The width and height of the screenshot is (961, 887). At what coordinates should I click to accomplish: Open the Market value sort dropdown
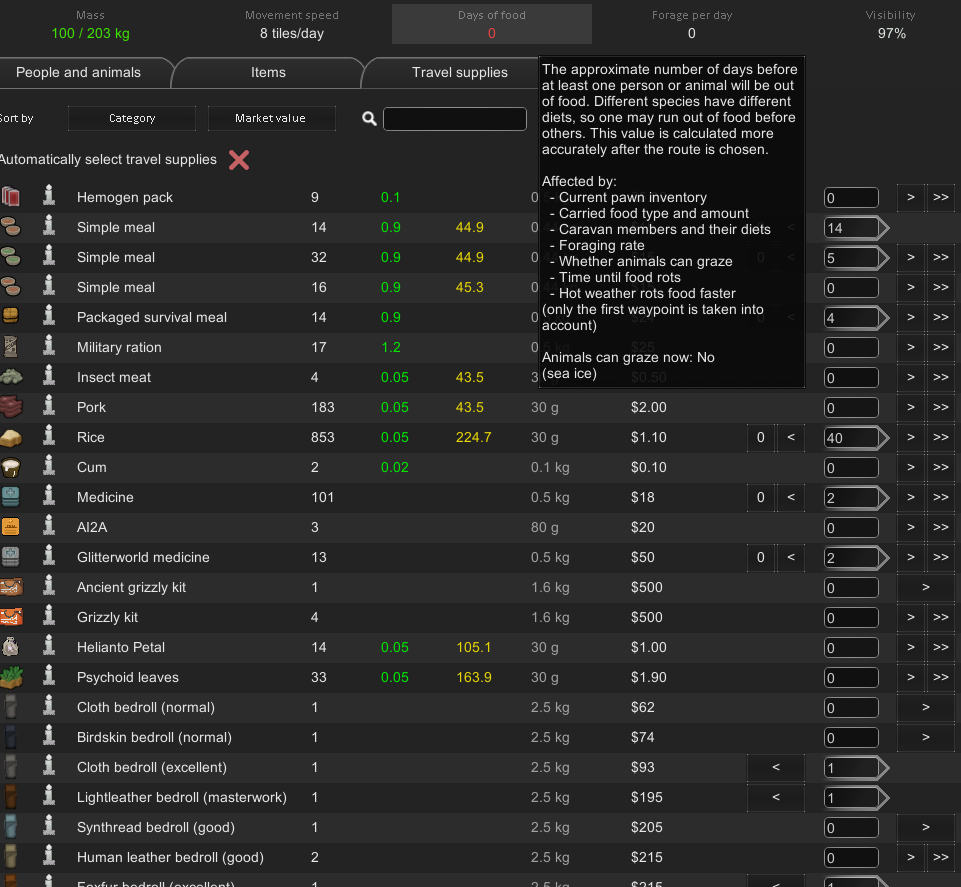click(272, 118)
